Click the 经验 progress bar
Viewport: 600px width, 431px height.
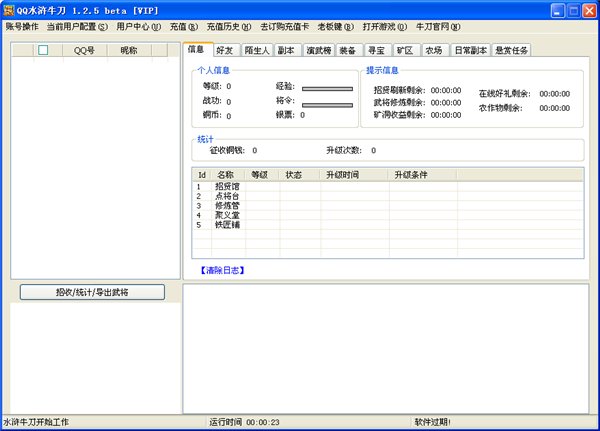pos(327,89)
